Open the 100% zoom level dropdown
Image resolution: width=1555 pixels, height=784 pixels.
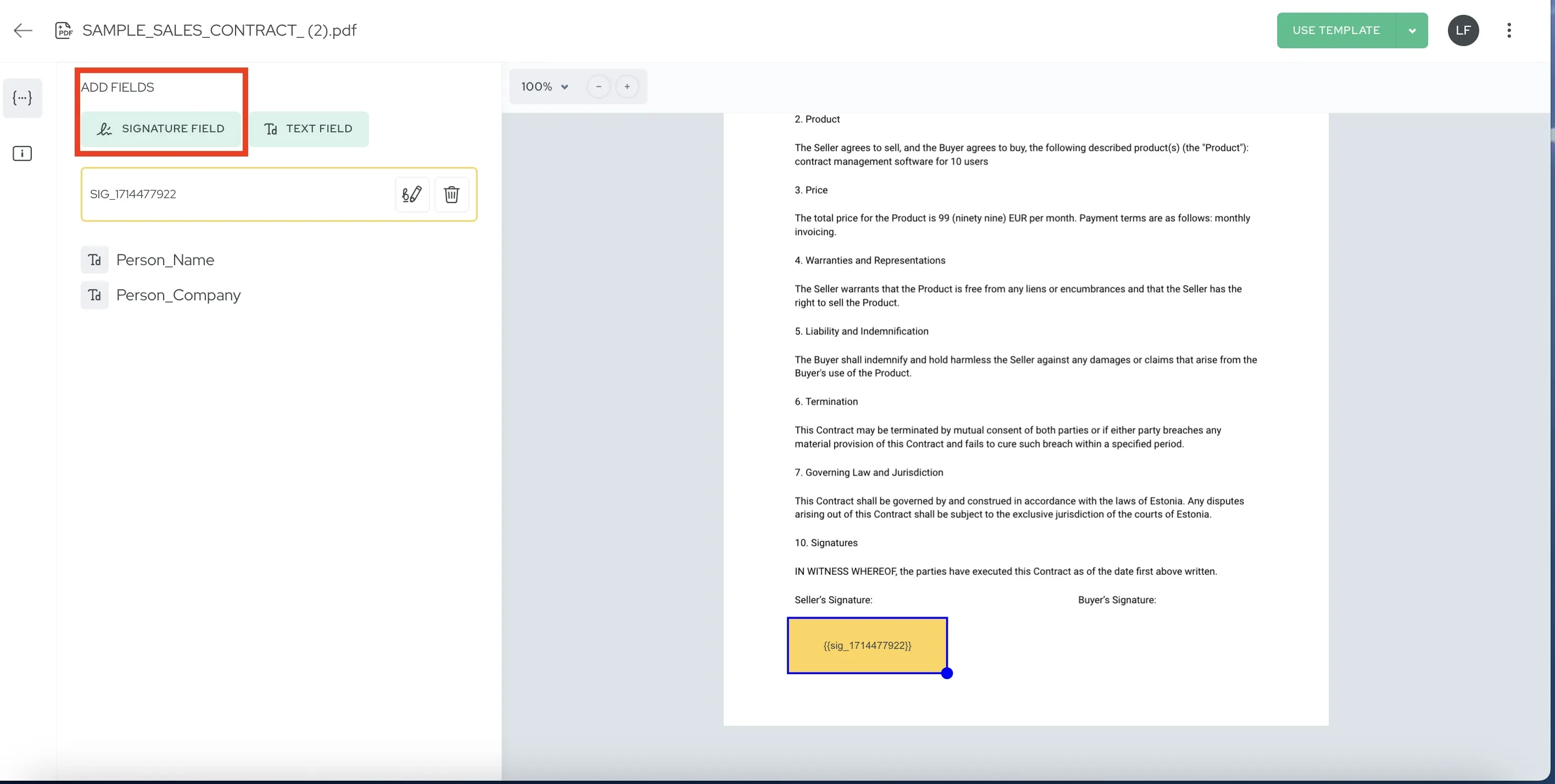pyautogui.click(x=545, y=87)
